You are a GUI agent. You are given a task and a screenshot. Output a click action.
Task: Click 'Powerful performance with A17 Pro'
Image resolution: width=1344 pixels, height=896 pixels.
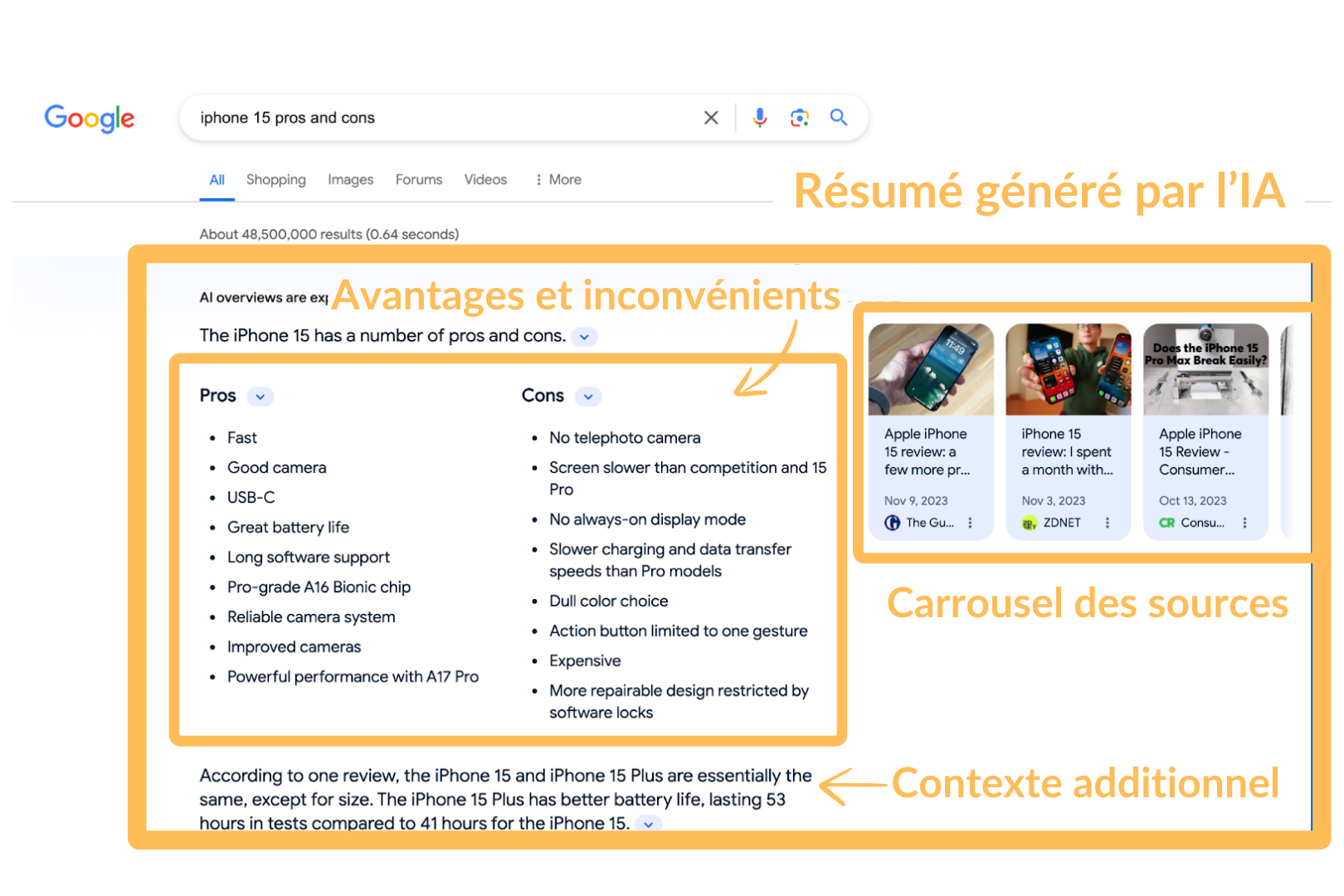point(353,676)
